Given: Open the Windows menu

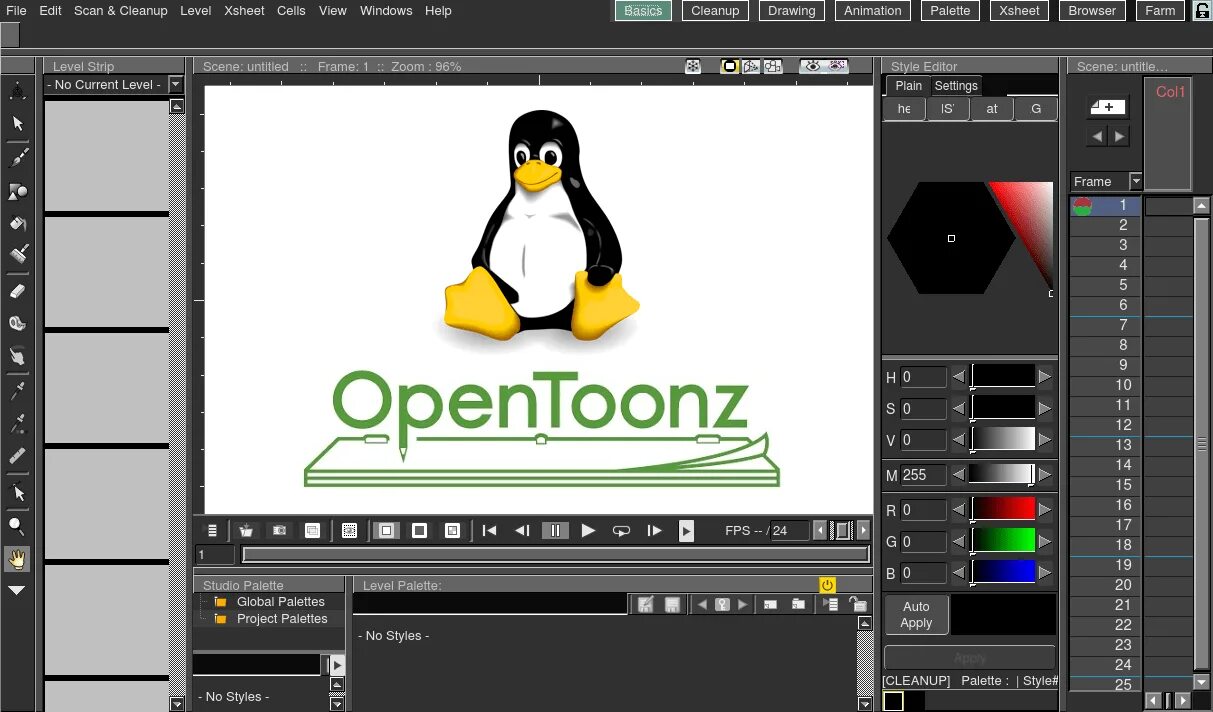Looking at the screenshot, I should click(385, 11).
